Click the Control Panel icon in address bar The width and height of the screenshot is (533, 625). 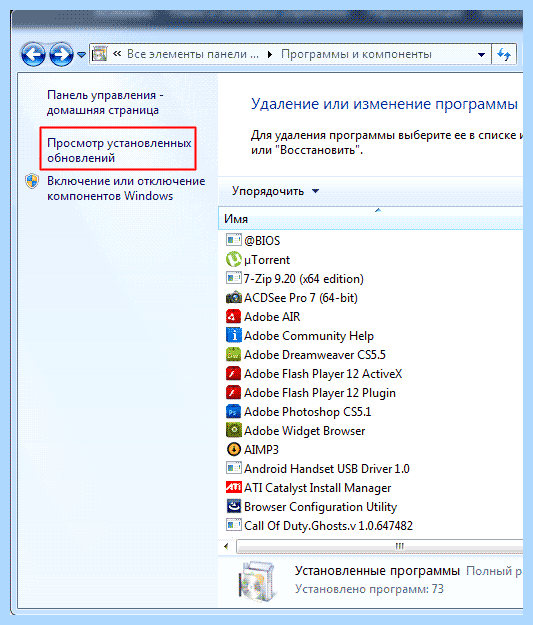100,54
